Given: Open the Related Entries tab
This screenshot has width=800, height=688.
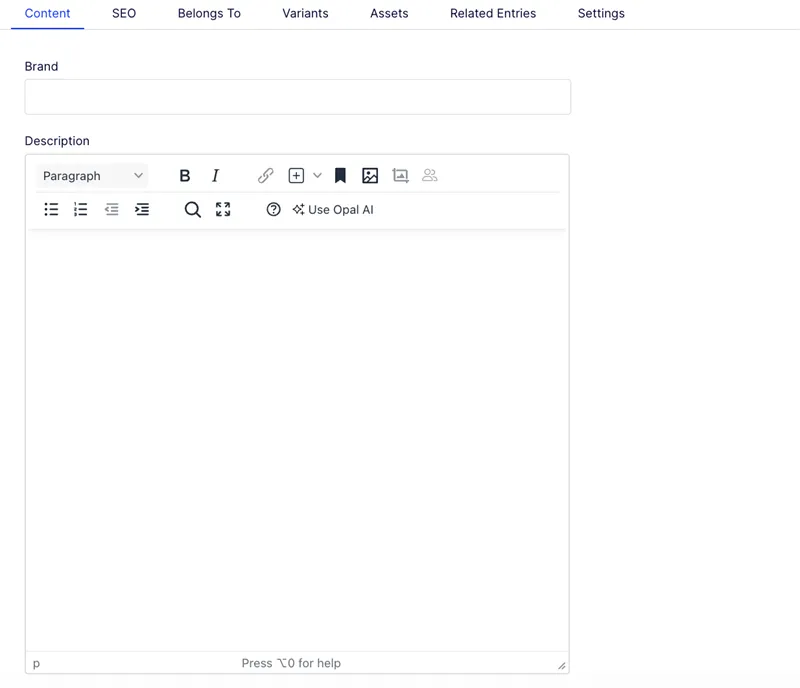Looking at the screenshot, I should click(493, 14).
